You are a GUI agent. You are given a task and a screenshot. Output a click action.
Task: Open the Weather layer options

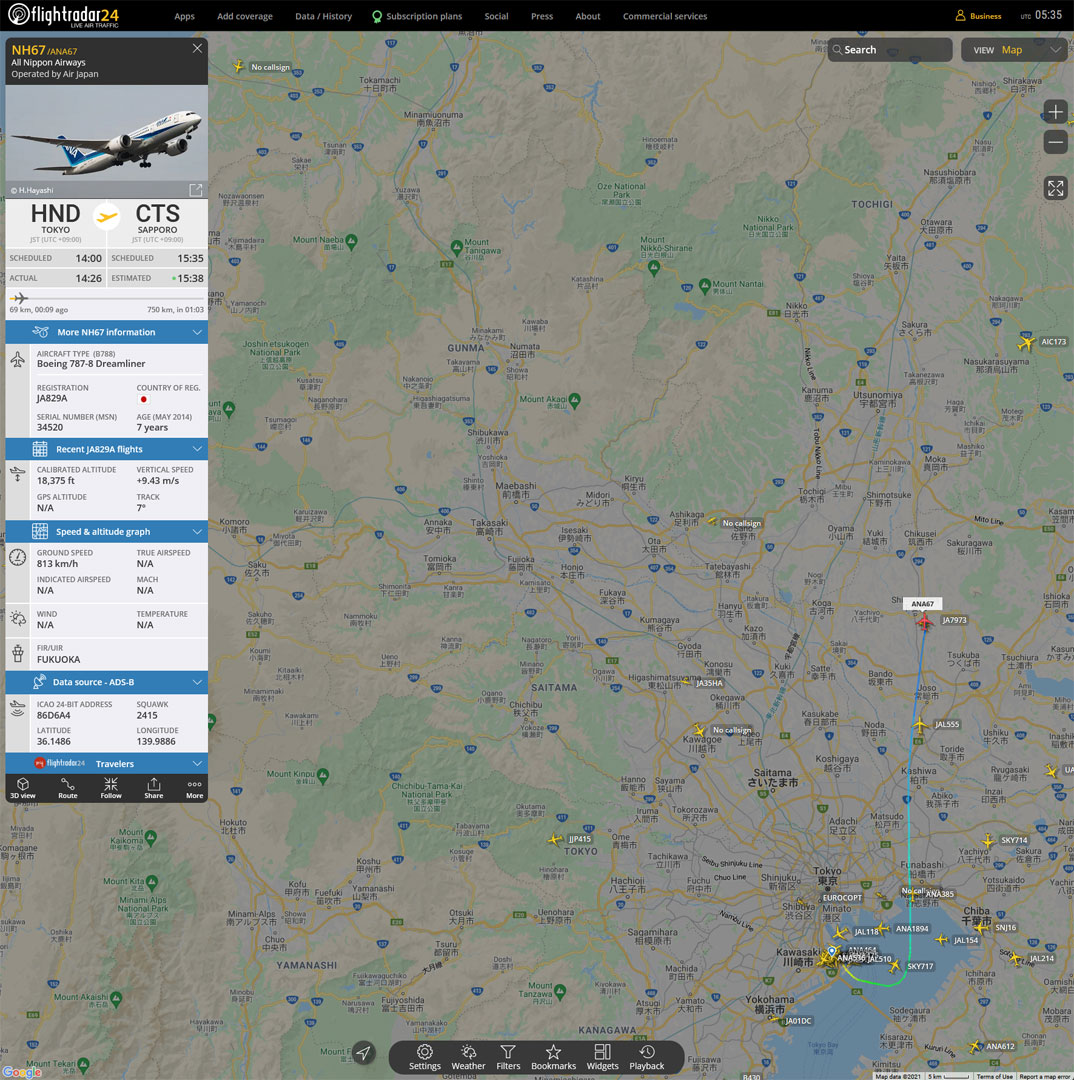(x=468, y=1057)
